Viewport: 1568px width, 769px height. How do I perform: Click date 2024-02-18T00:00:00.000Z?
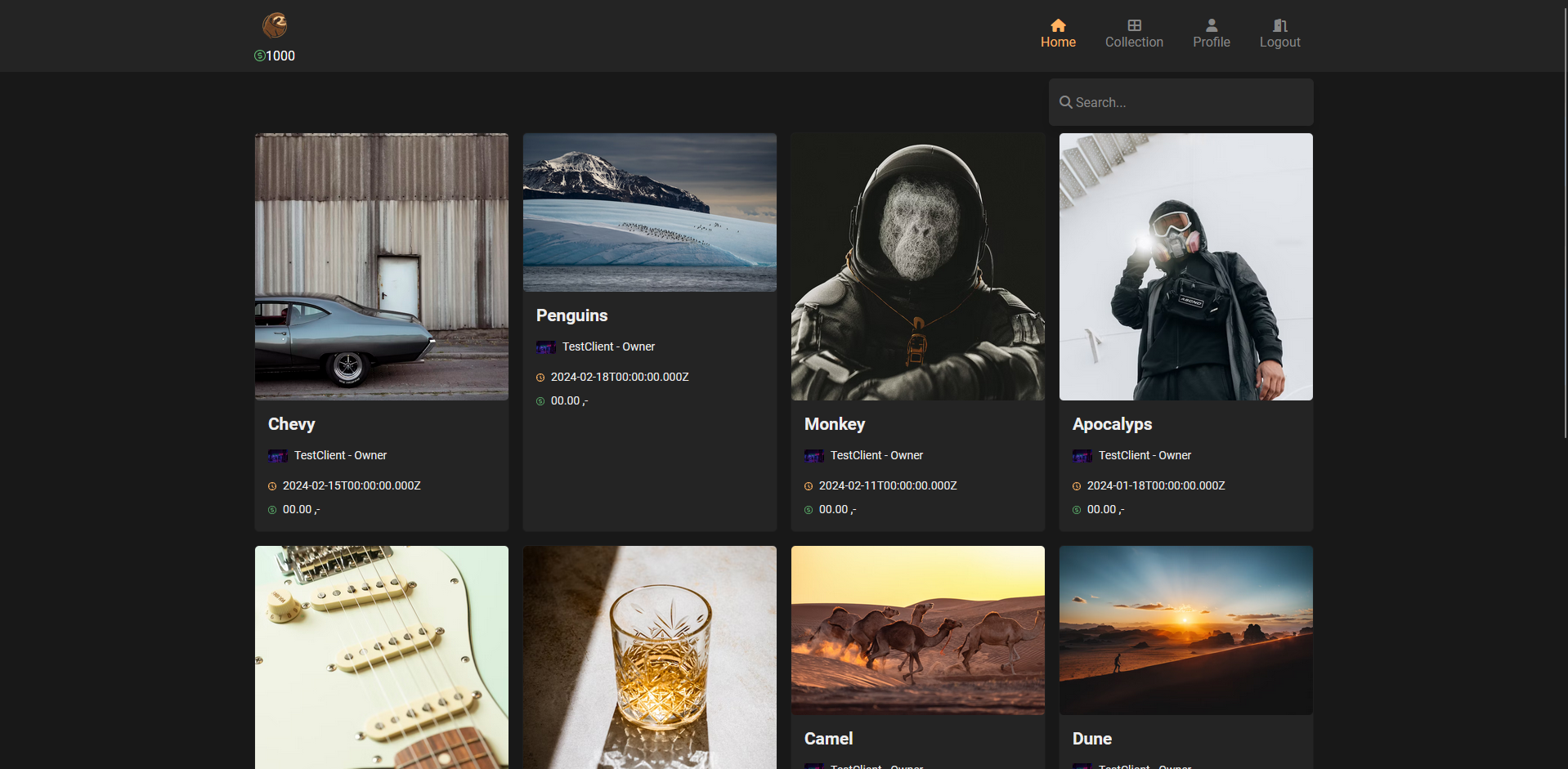(620, 377)
